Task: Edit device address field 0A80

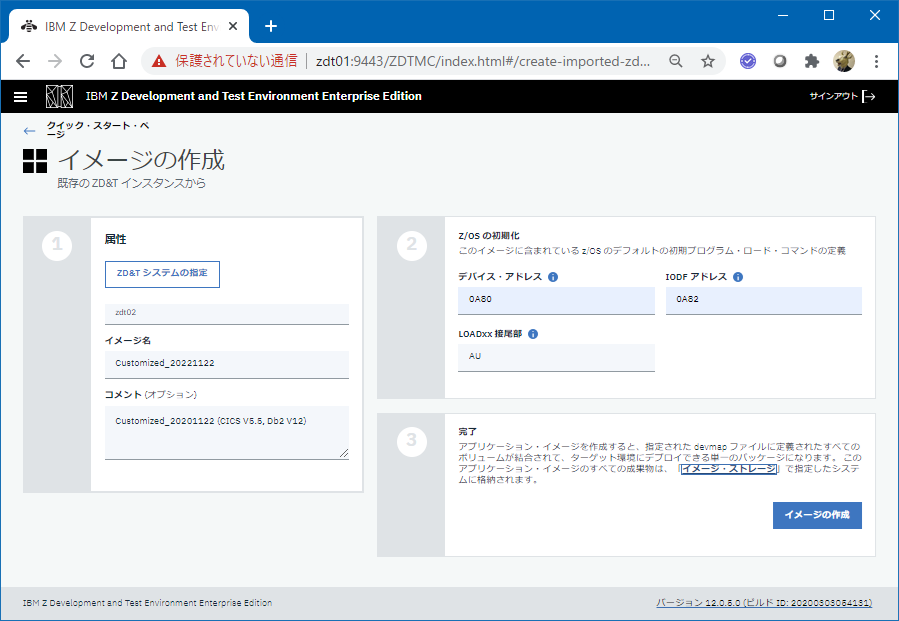Action: tap(556, 300)
